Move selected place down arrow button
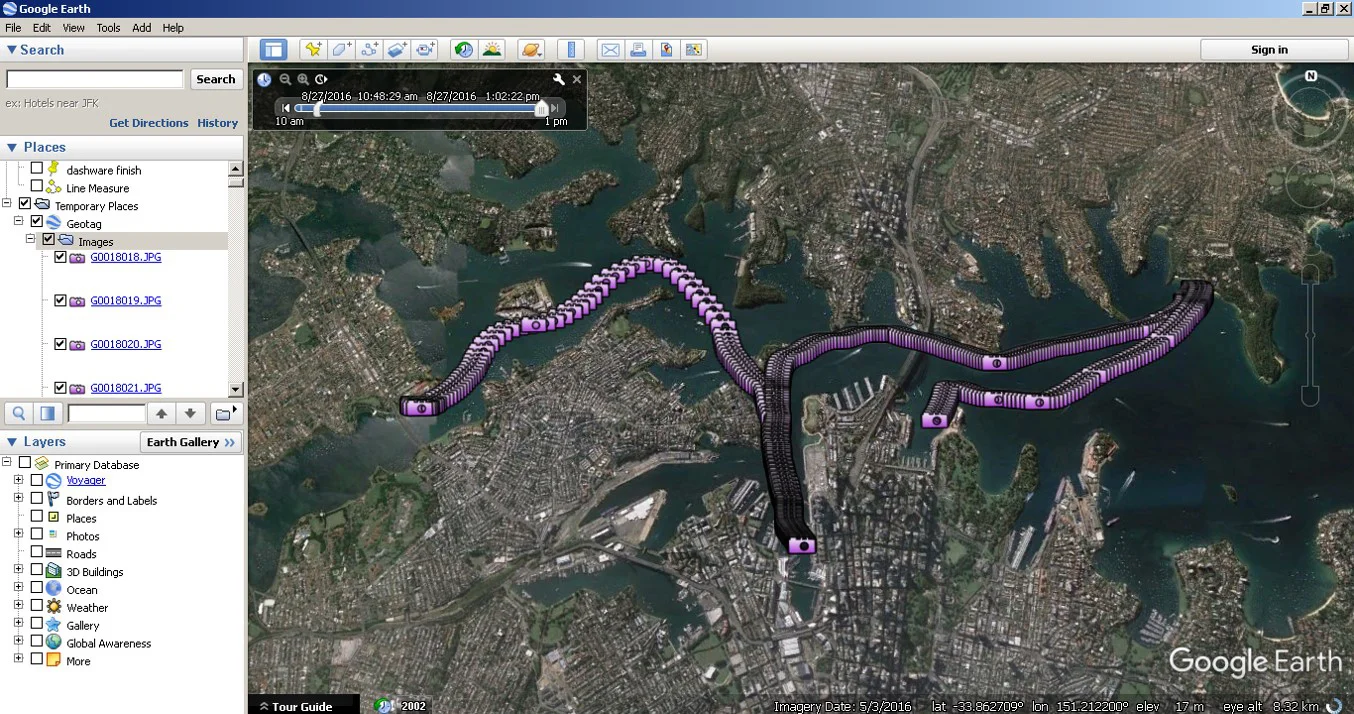The width and height of the screenshot is (1354, 714). click(x=190, y=413)
